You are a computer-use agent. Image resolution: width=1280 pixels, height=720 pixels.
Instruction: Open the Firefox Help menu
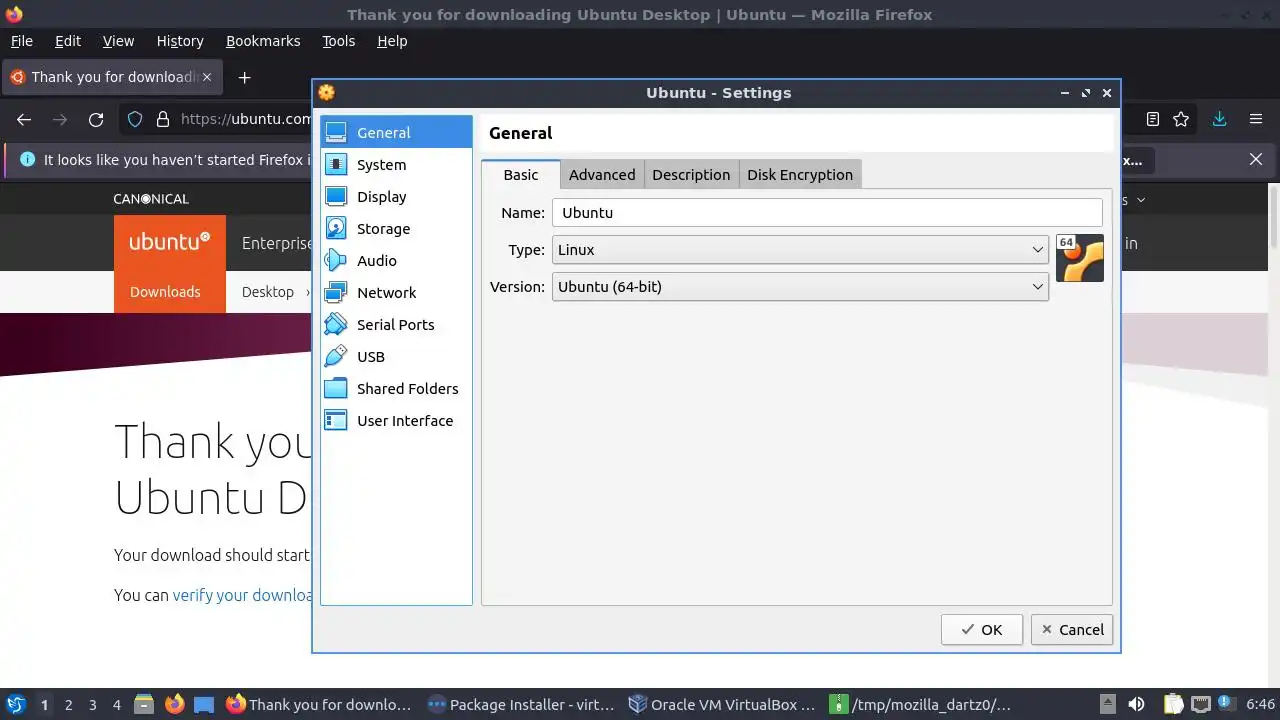point(392,41)
